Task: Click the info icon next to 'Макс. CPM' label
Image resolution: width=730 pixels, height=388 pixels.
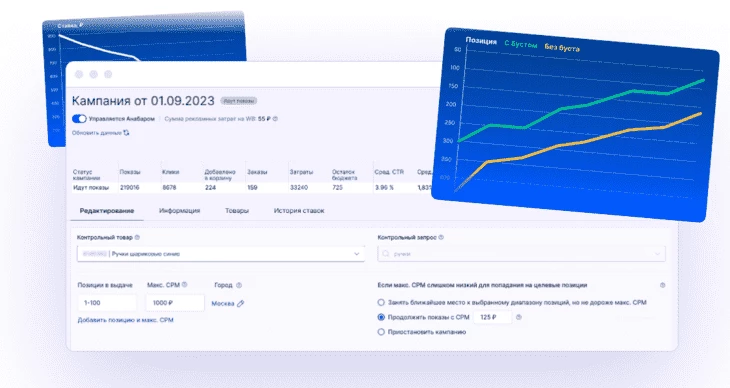Action: tap(184, 285)
